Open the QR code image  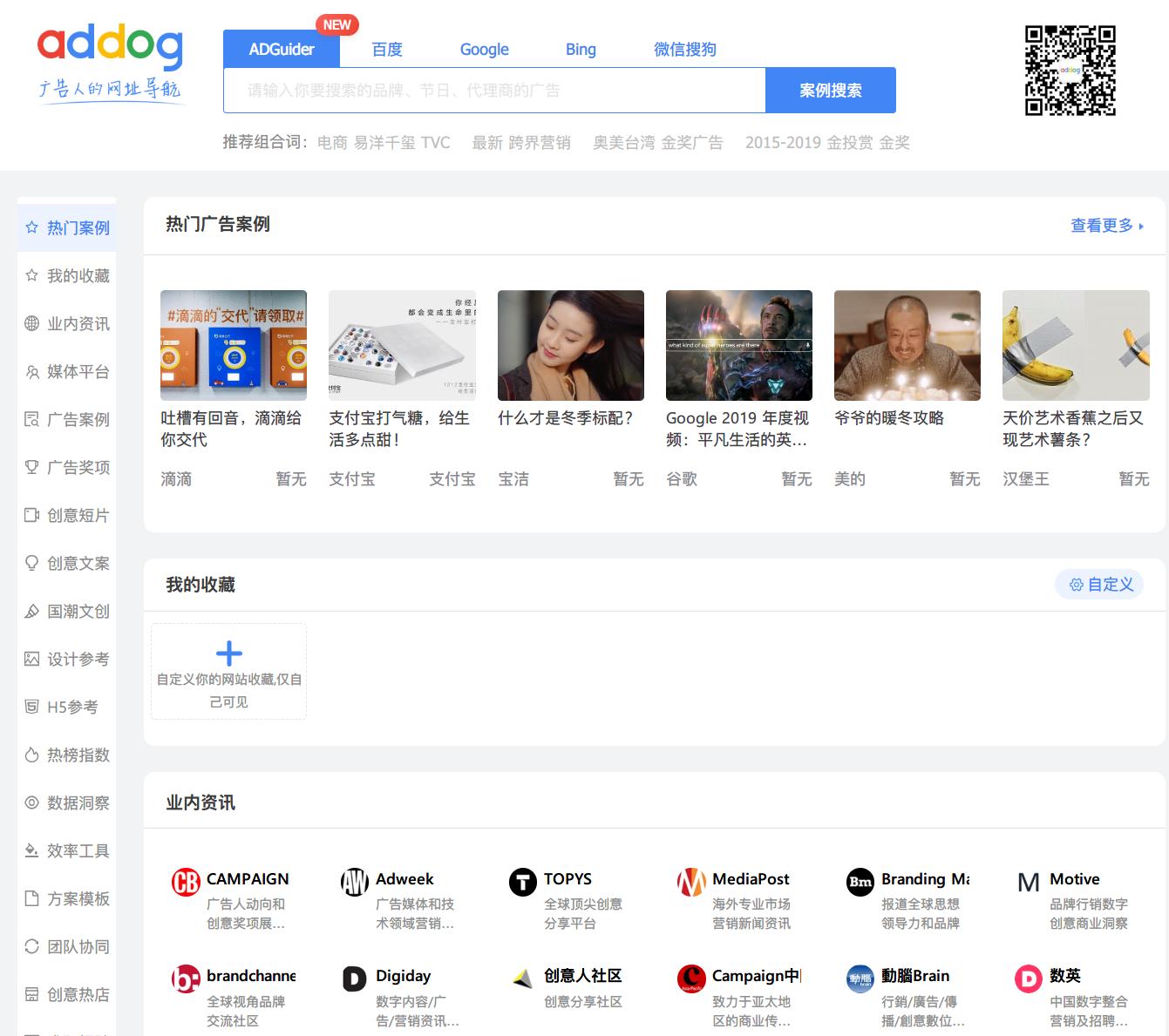click(x=1070, y=71)
